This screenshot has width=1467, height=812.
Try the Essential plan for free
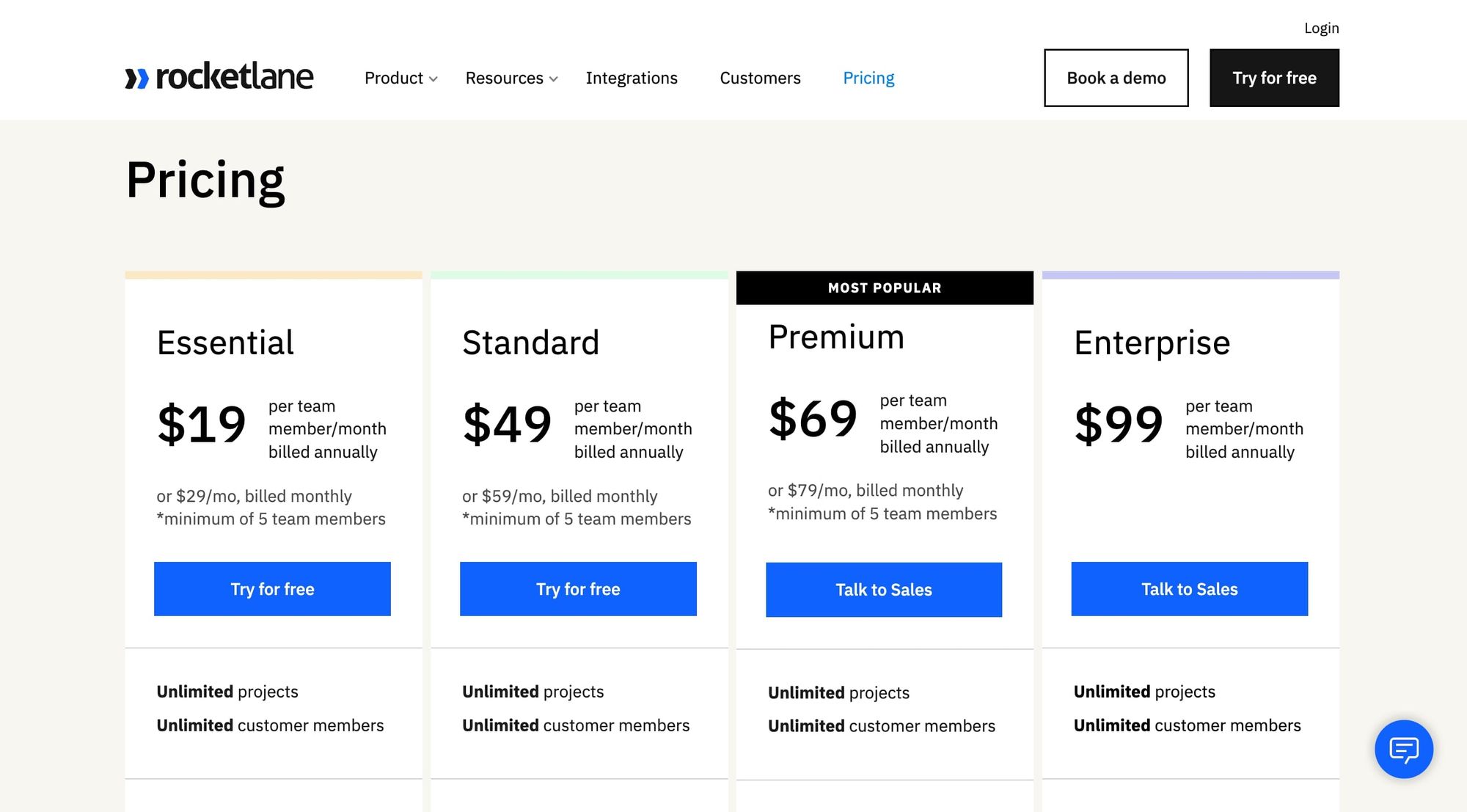(272, 589)
